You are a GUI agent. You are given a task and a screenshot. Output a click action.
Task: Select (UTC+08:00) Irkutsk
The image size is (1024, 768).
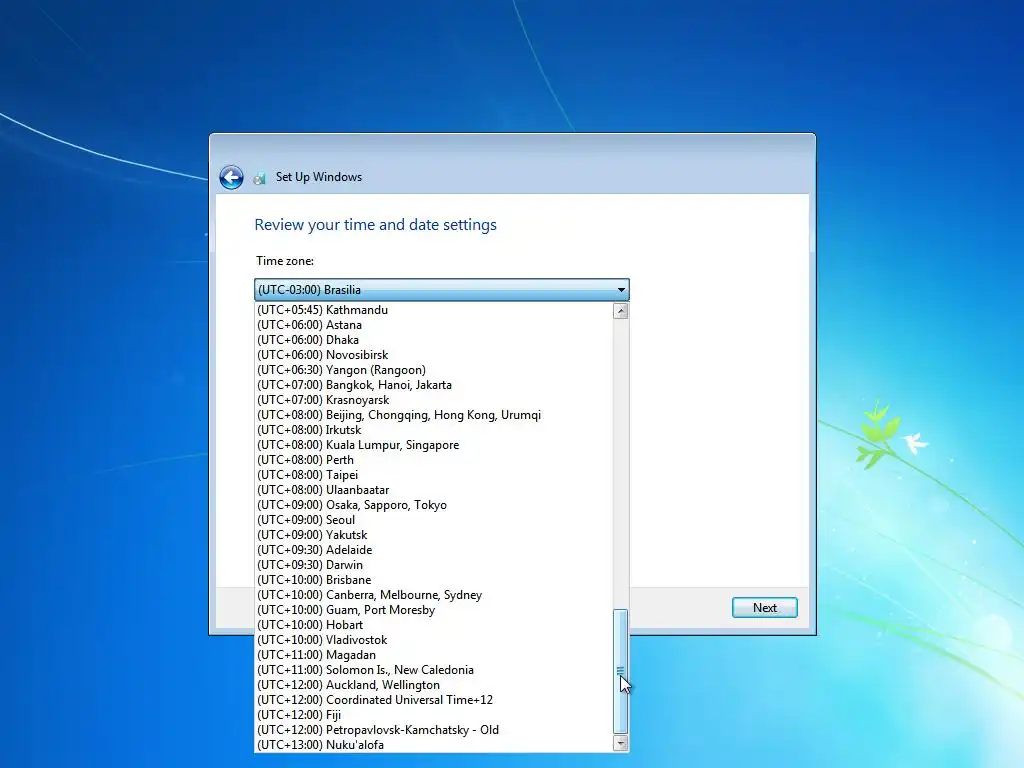(x=434, y=430)
